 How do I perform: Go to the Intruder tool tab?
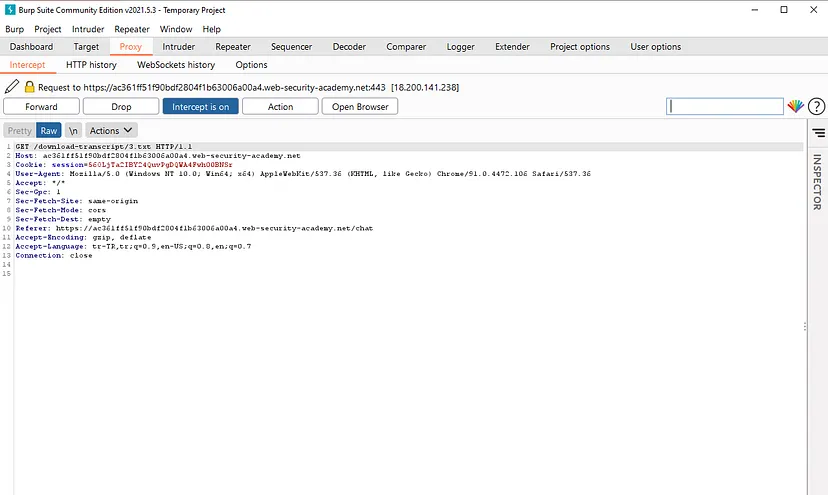pos(178,46)
